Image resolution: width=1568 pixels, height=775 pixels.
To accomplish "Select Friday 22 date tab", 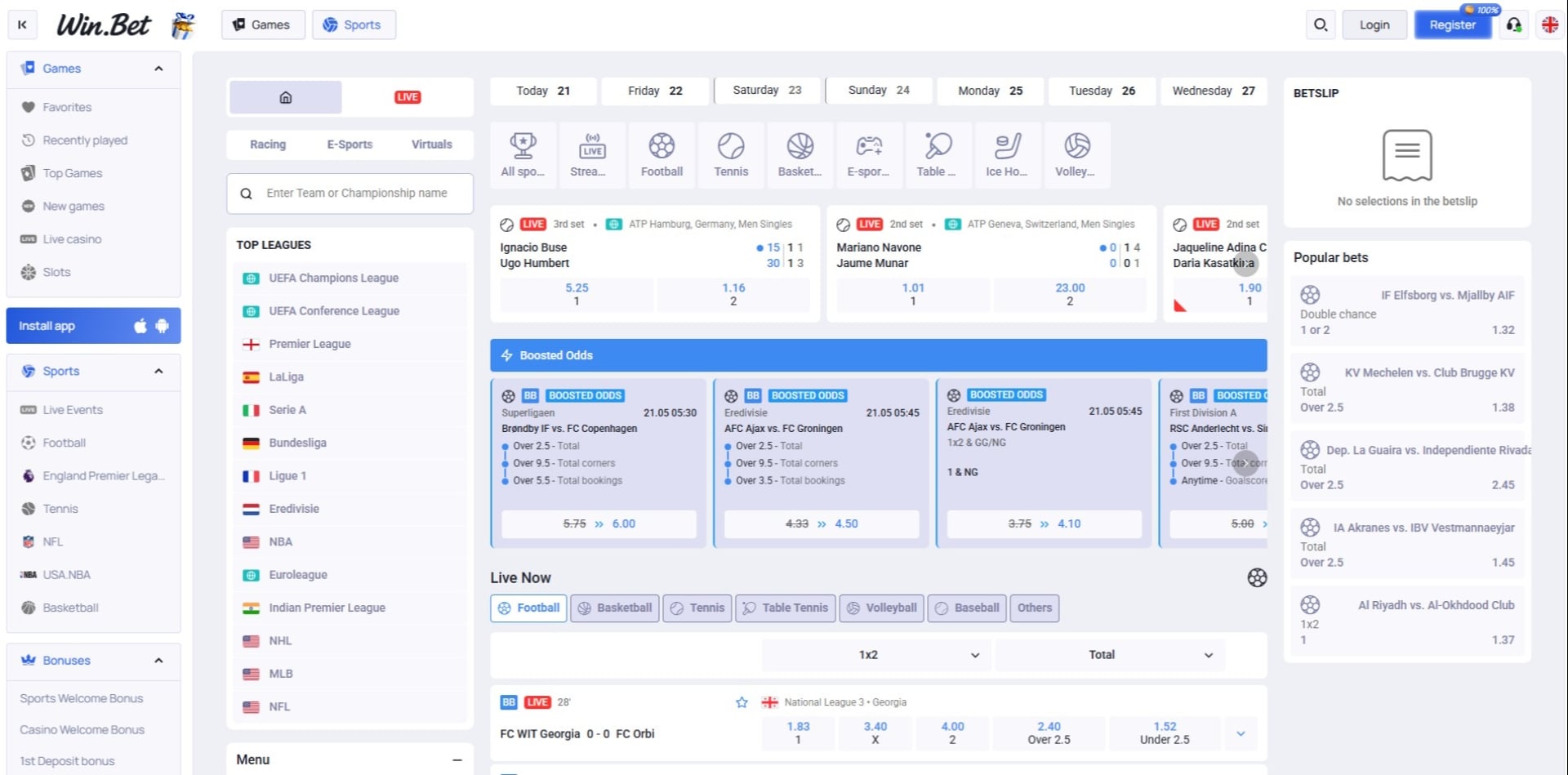I will [x=655, y=91].
